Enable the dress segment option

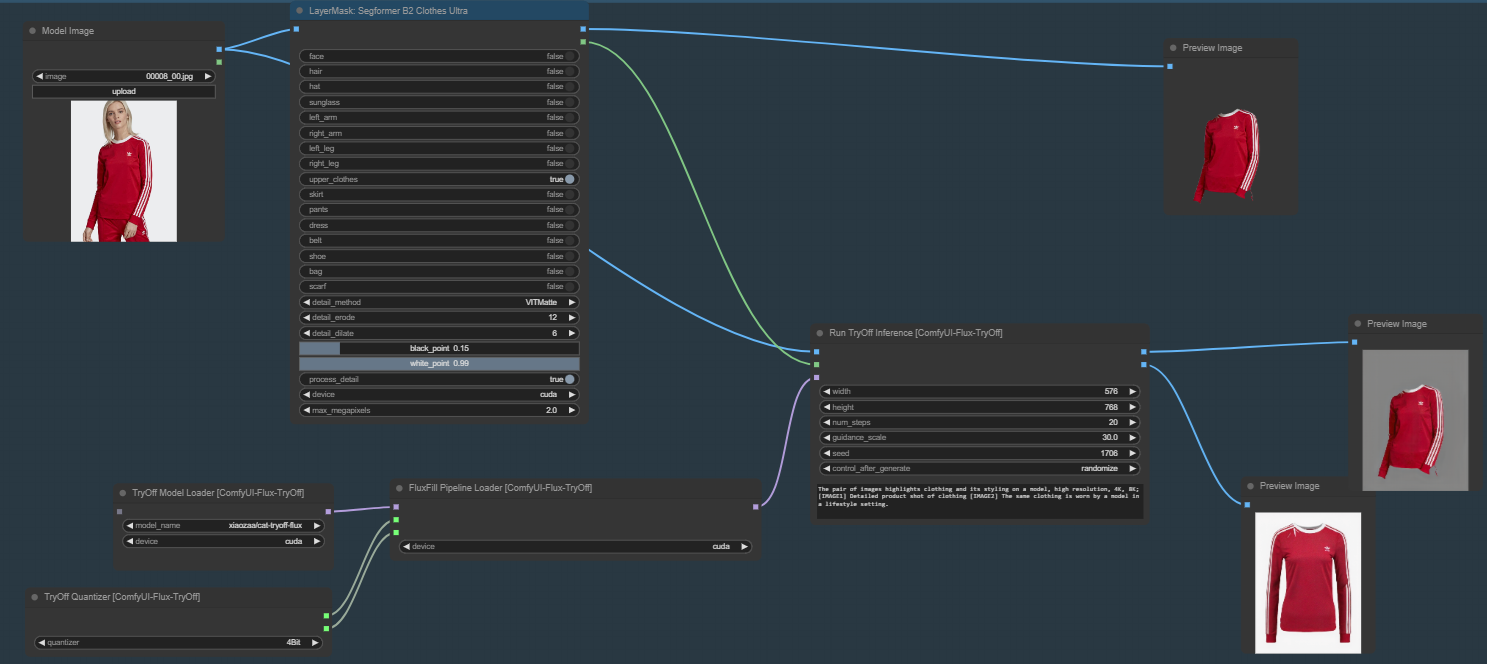click(439, 225)
